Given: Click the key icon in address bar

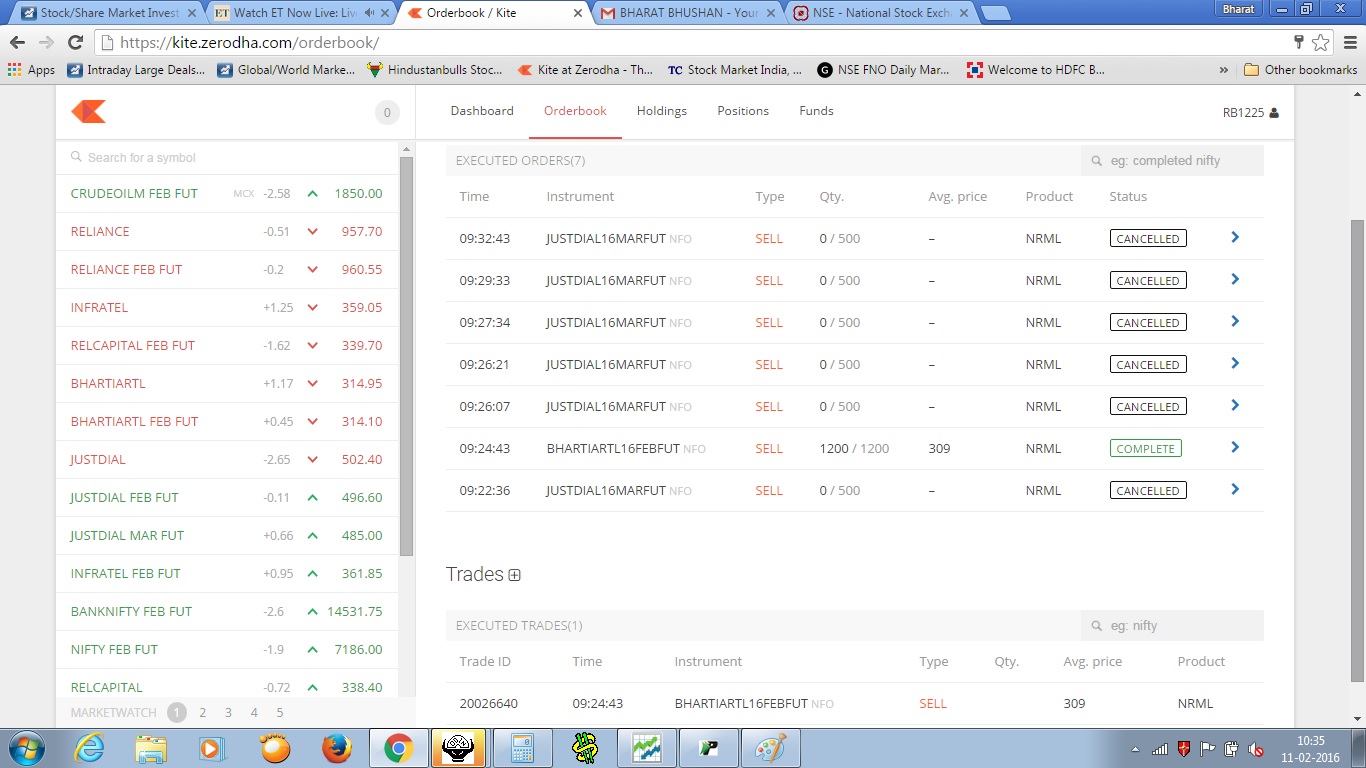Looking at the screenshot, I should pyautogui.click(x=1299, y=42).
